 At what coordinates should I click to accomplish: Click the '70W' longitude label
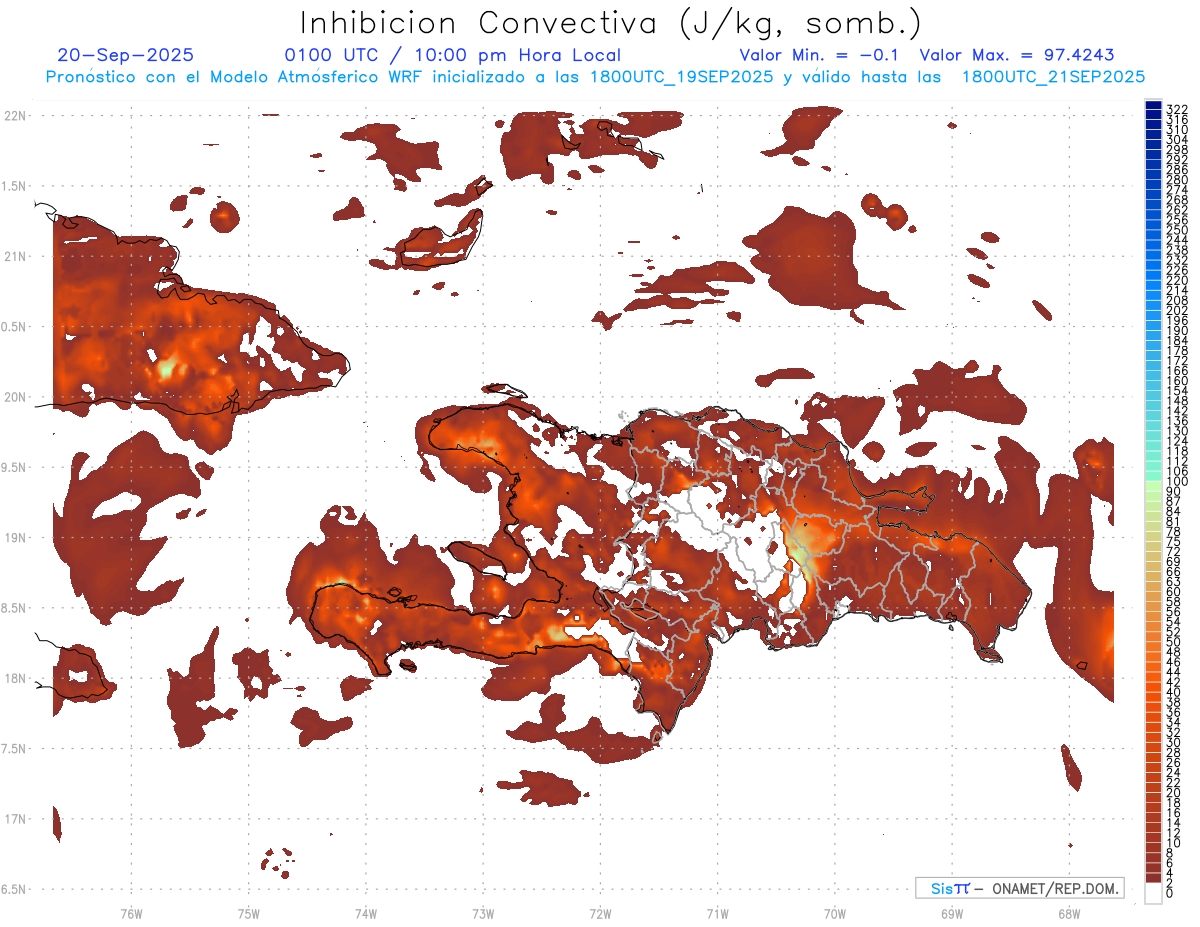tap(834, 913)
